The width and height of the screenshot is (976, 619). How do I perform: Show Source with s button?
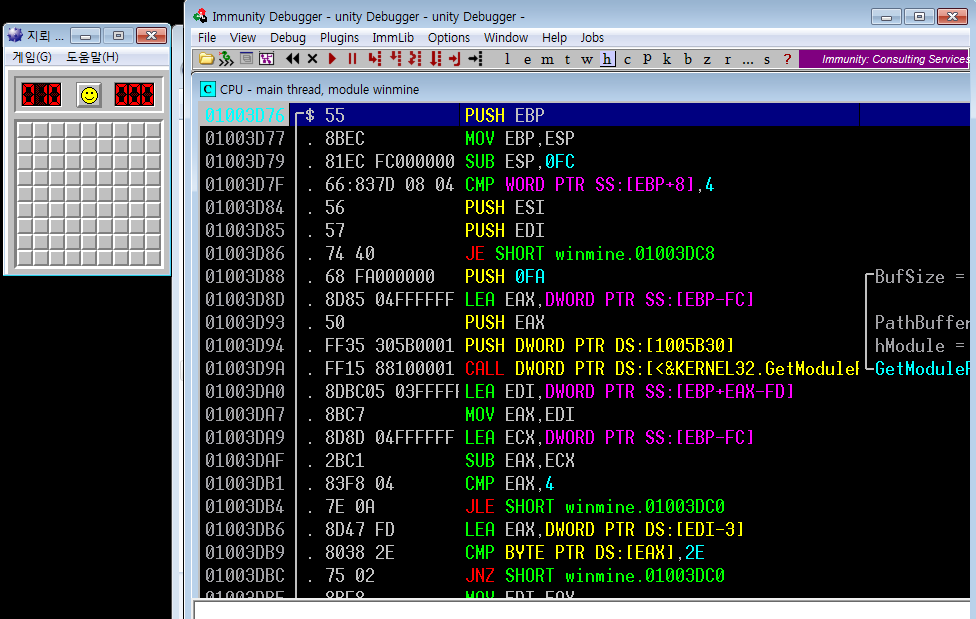[x=767, y=59]
